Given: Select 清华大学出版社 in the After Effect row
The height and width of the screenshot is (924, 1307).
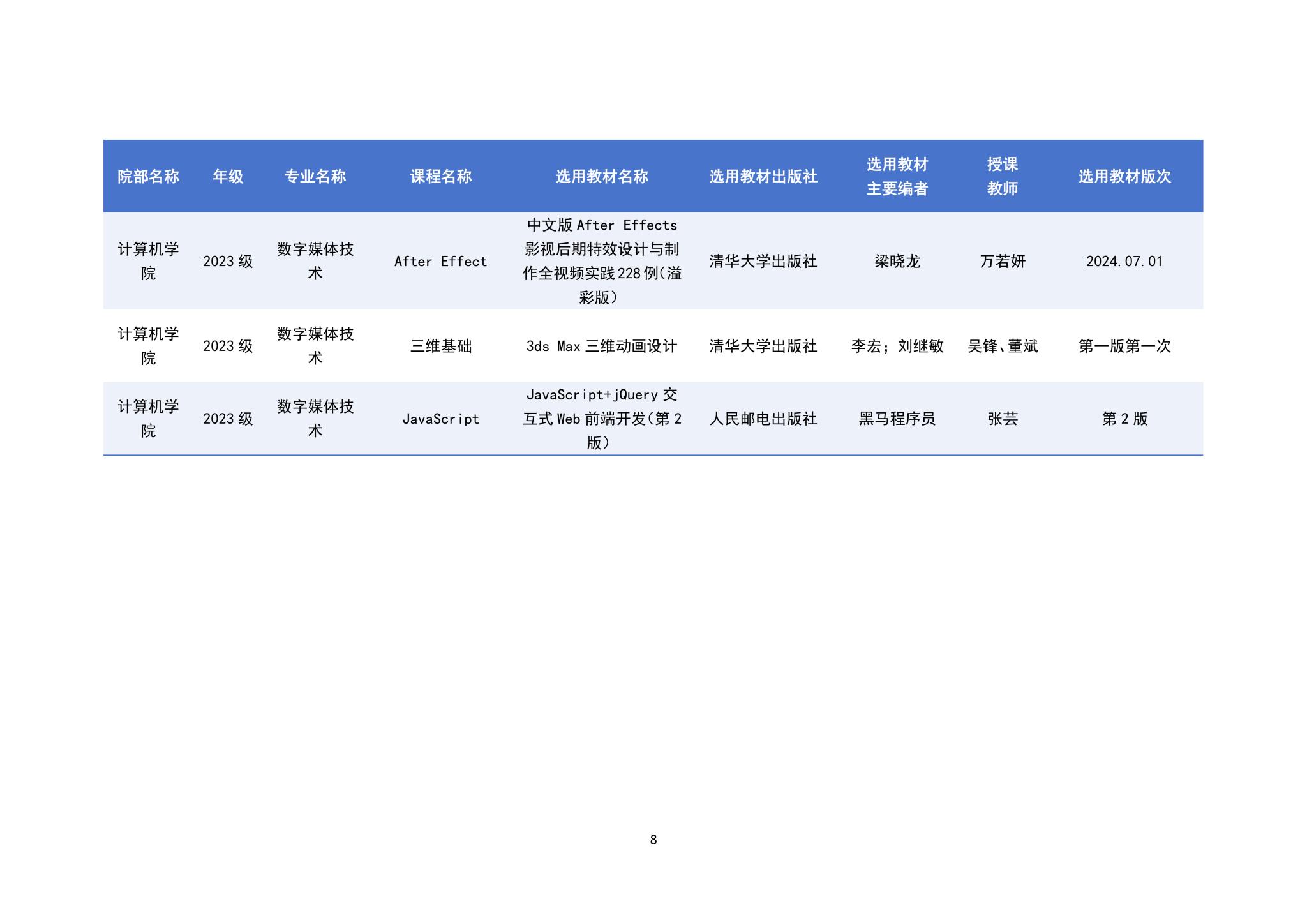Looking at the screenshot, I should [x=763, y=262].
